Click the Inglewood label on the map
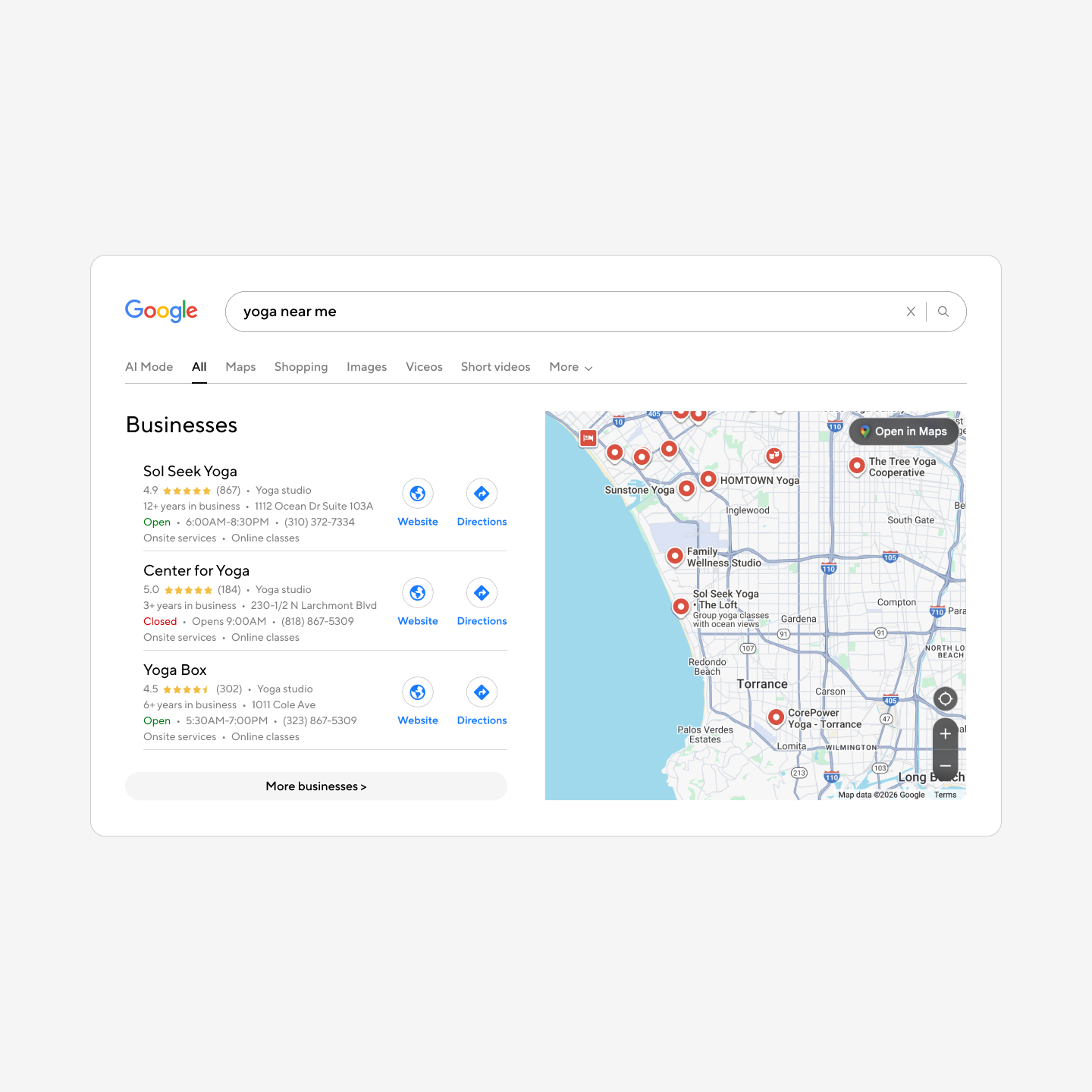1092x1092 pixels. click(x=748, y=510)
